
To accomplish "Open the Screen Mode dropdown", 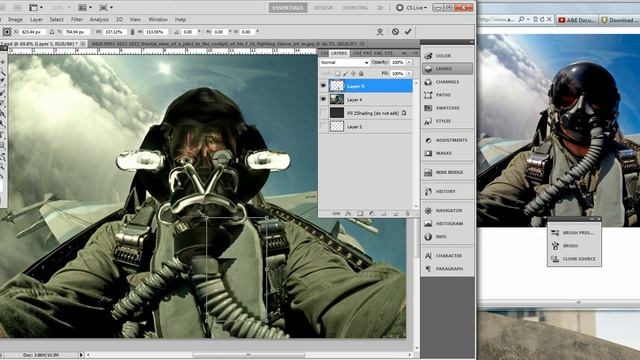I will [106, 7].
